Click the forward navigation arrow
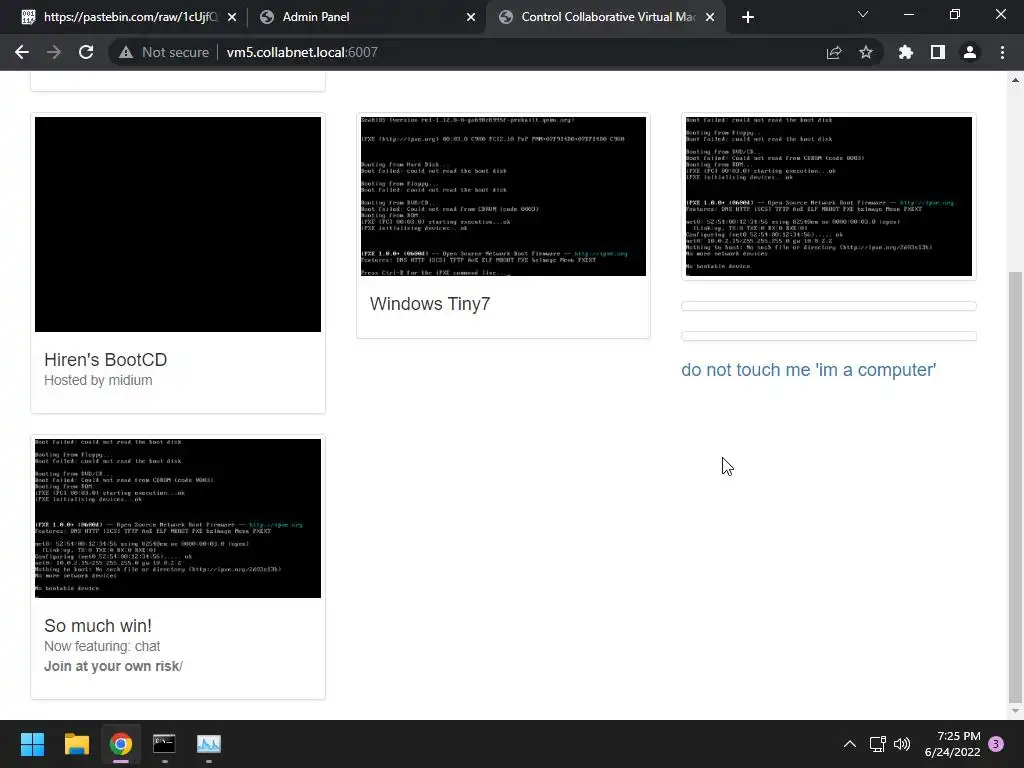 54,52
